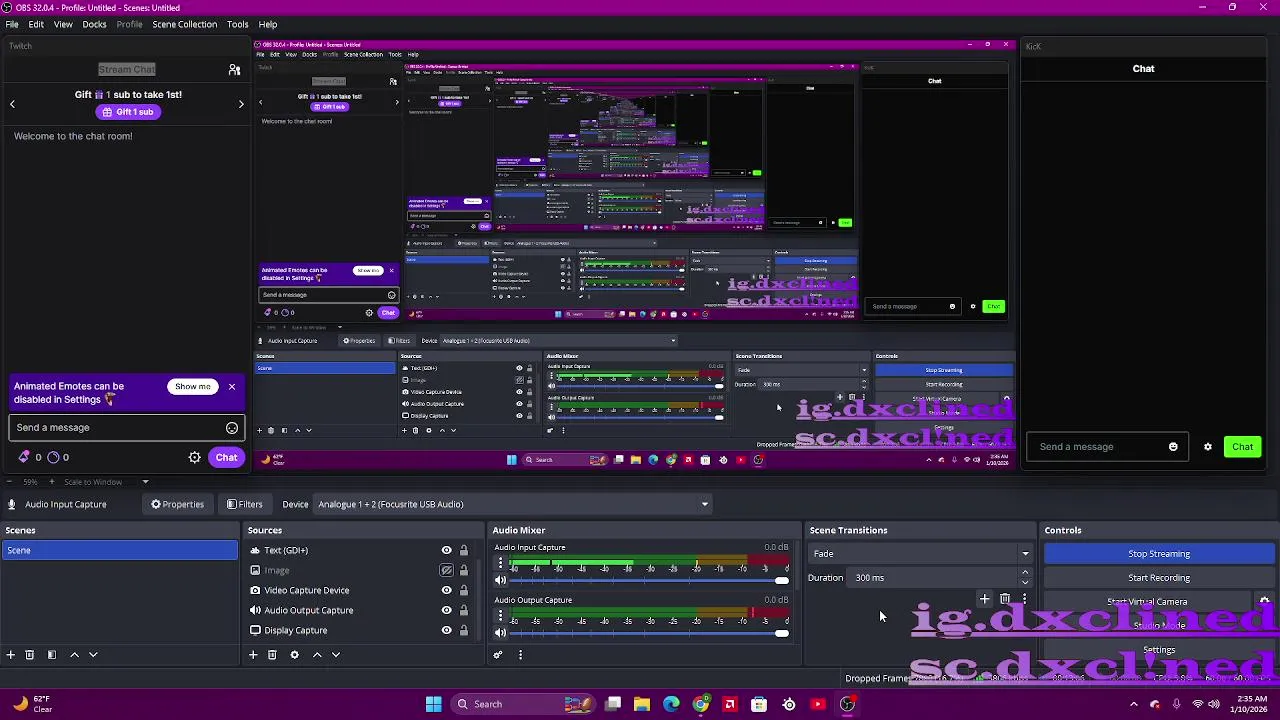Adjust Audio Input Capture volume slider

(x=649, y=581)
